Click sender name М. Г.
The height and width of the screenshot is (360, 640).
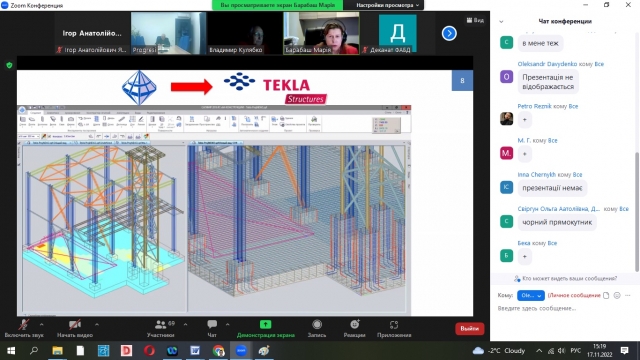pos(524,140)
